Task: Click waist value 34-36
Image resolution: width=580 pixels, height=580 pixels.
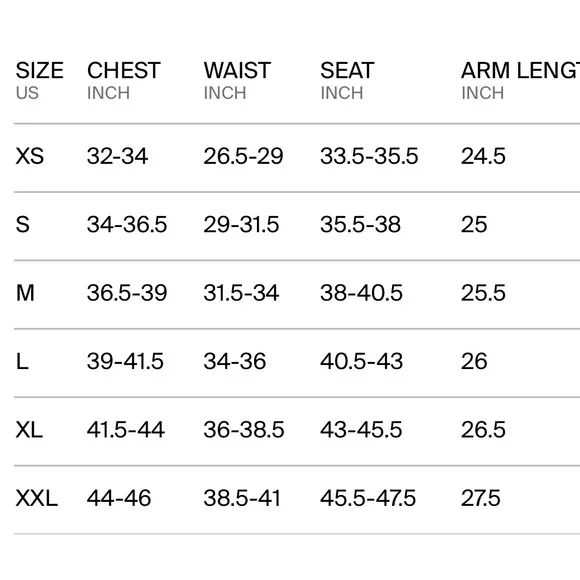Action: (x=235, y=361)
